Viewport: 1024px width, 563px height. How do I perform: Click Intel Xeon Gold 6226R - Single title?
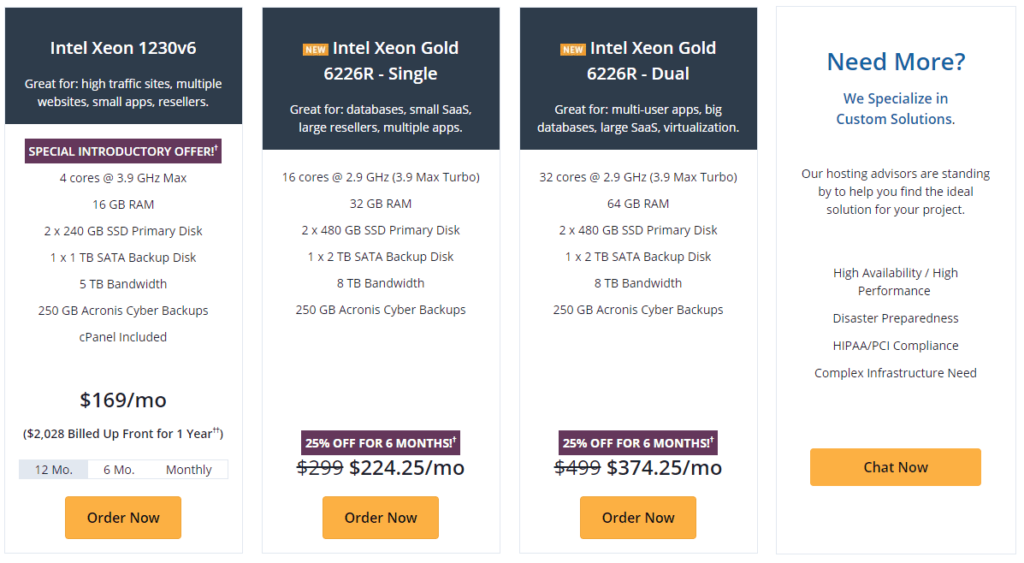(x=381, y=61)
